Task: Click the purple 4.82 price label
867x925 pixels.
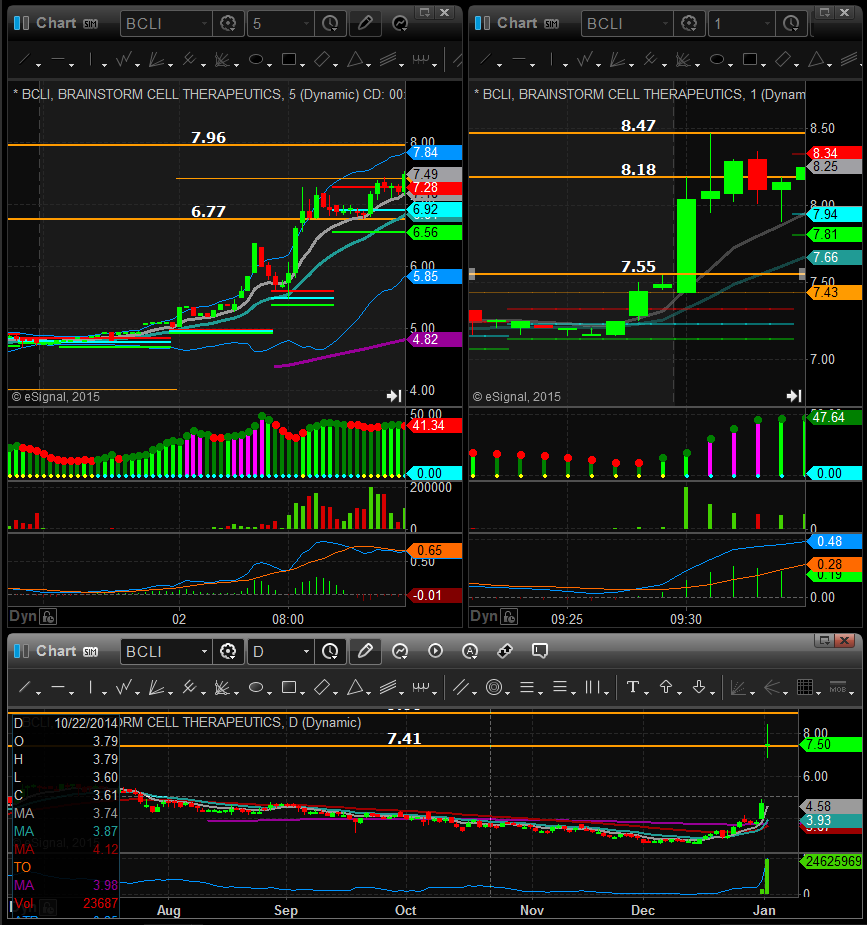Action: click(x=435, y=339)
